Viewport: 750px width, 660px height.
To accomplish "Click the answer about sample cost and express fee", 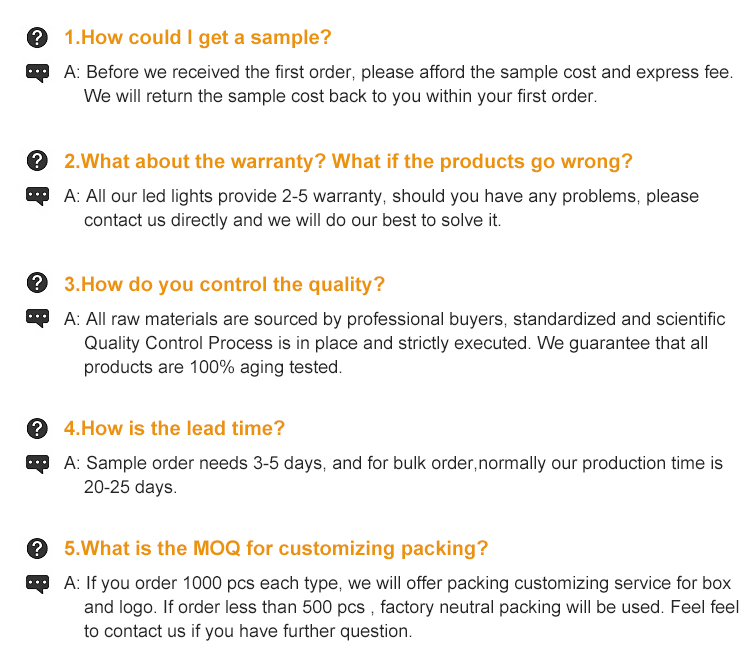I will click(x=400, y=85).
